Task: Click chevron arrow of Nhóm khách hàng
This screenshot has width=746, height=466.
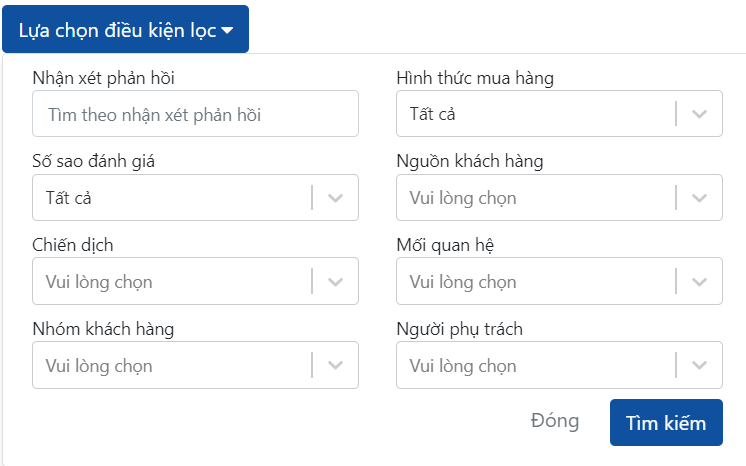Action: [336, 366]
